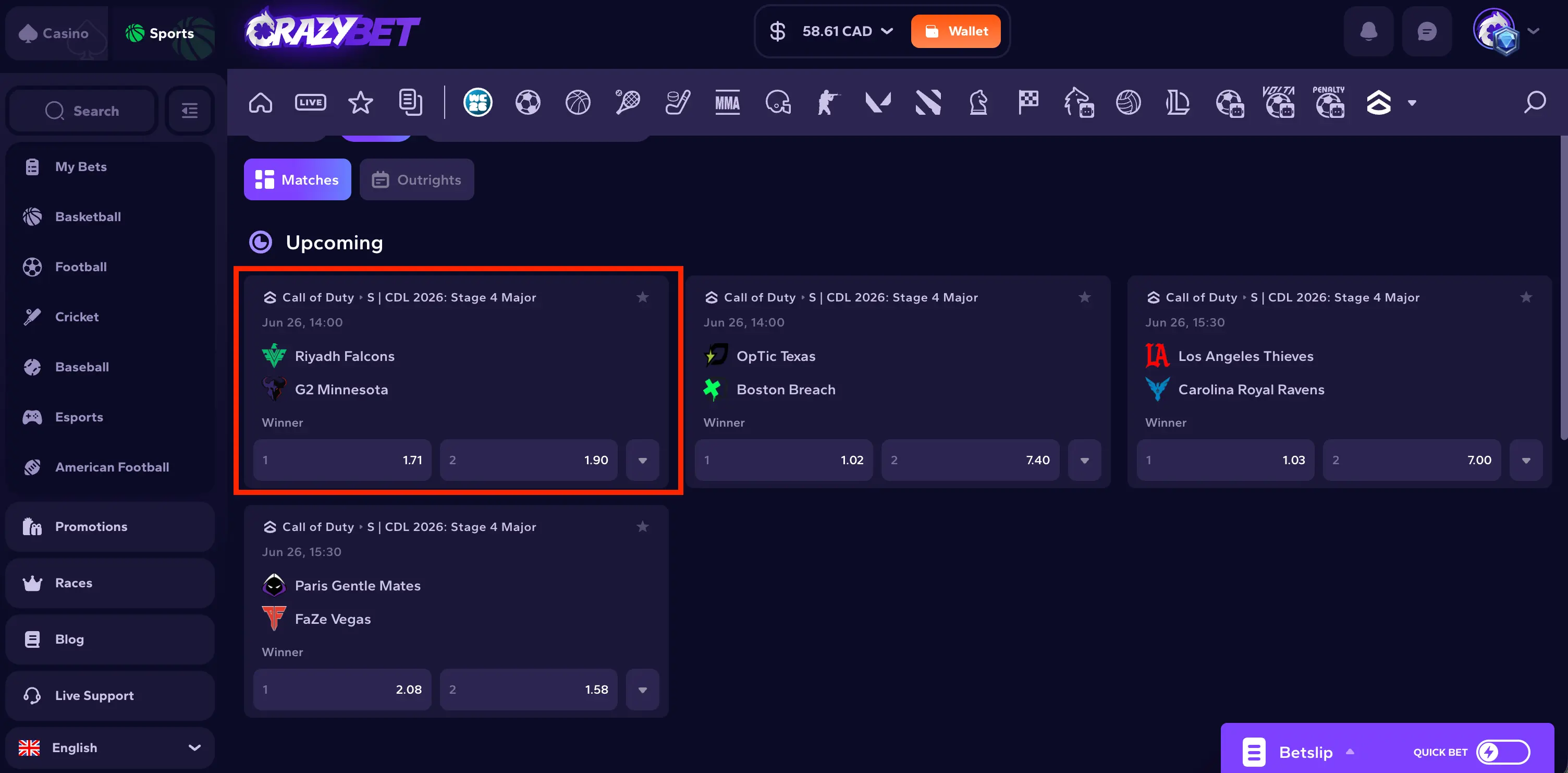Favorite the OpTic Texas vs Boston Breach match
1568x773 pixels.
[x=1085, y=297]
